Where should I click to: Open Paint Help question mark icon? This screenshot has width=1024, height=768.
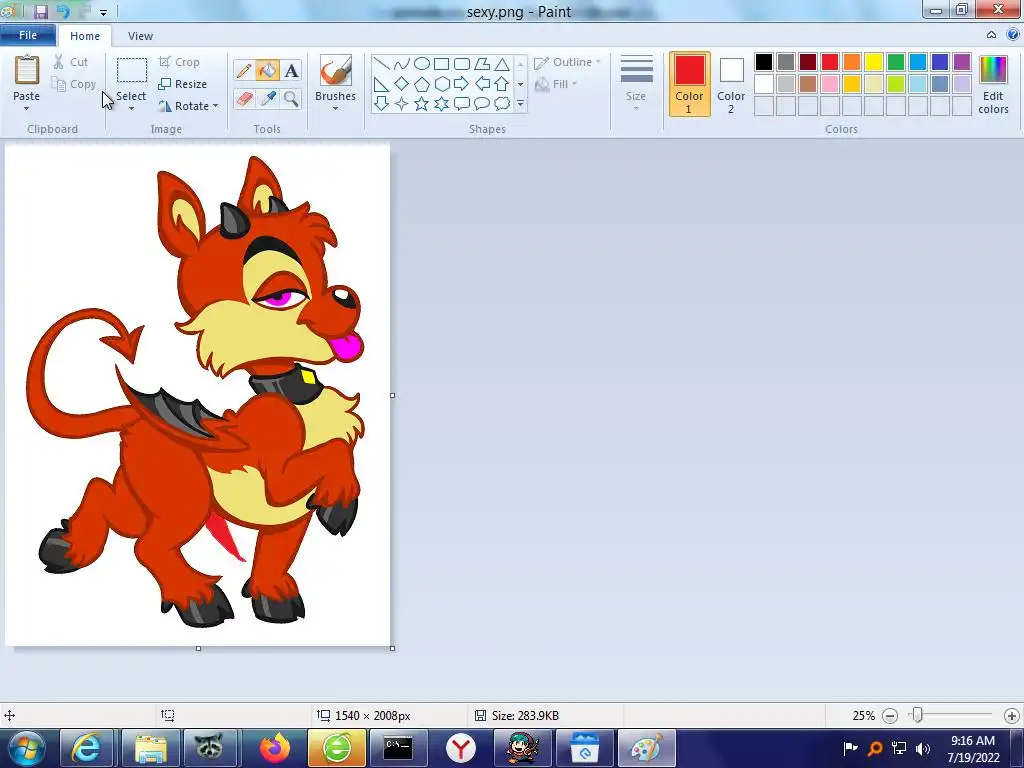(1013, 35)
